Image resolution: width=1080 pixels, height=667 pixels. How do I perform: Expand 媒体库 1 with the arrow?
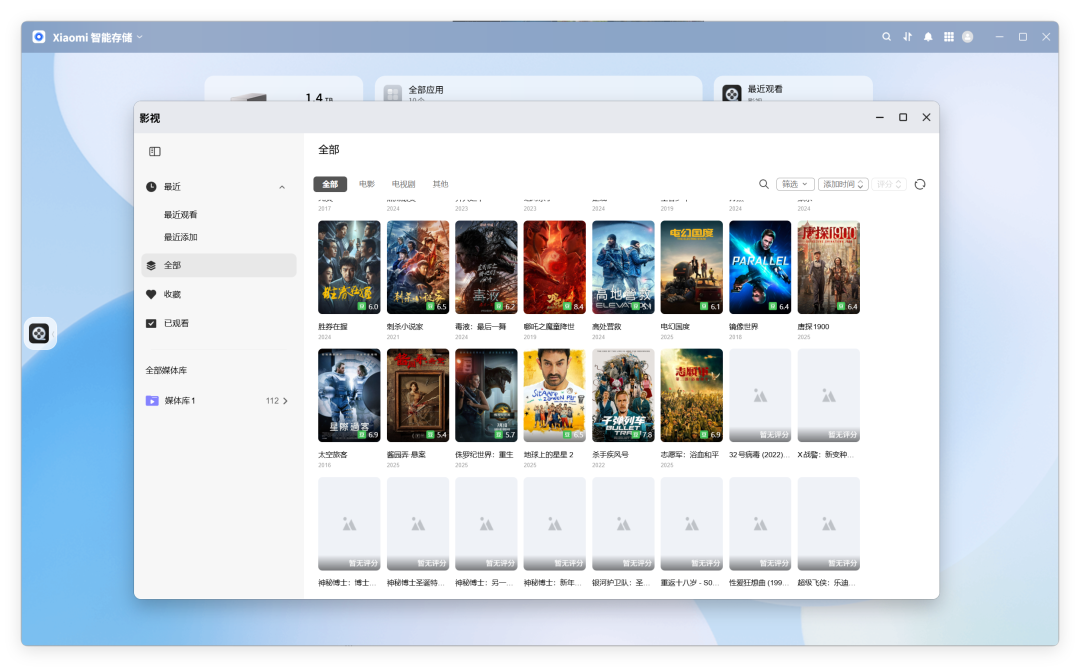285,400
